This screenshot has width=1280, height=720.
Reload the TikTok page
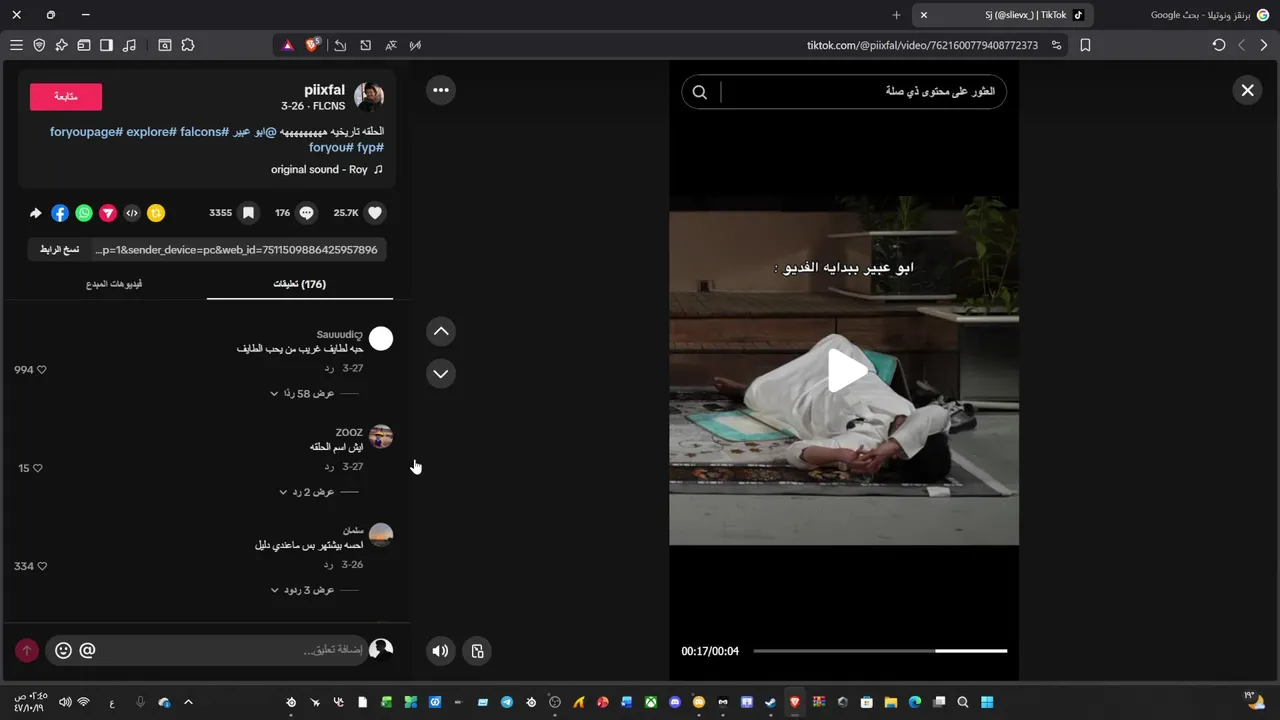(1218, 45)
